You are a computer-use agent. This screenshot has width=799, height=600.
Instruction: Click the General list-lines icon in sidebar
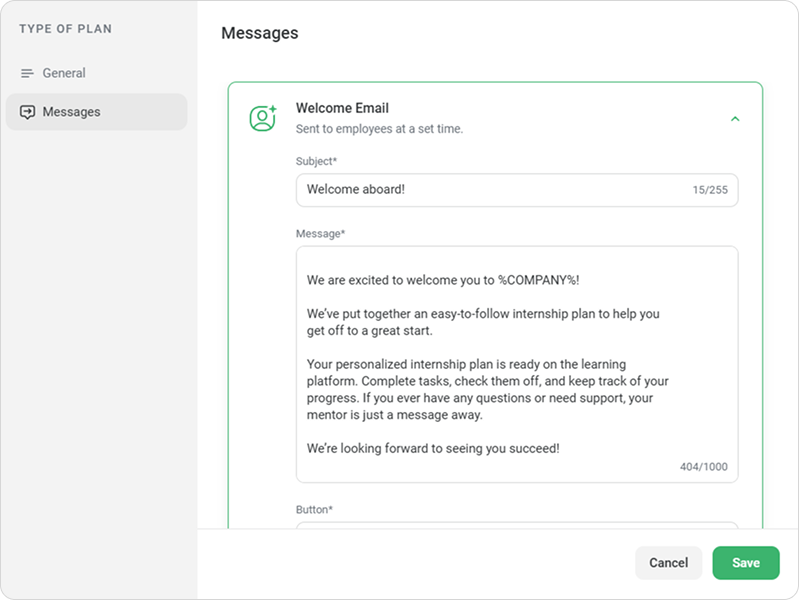(x=27, y=73)
